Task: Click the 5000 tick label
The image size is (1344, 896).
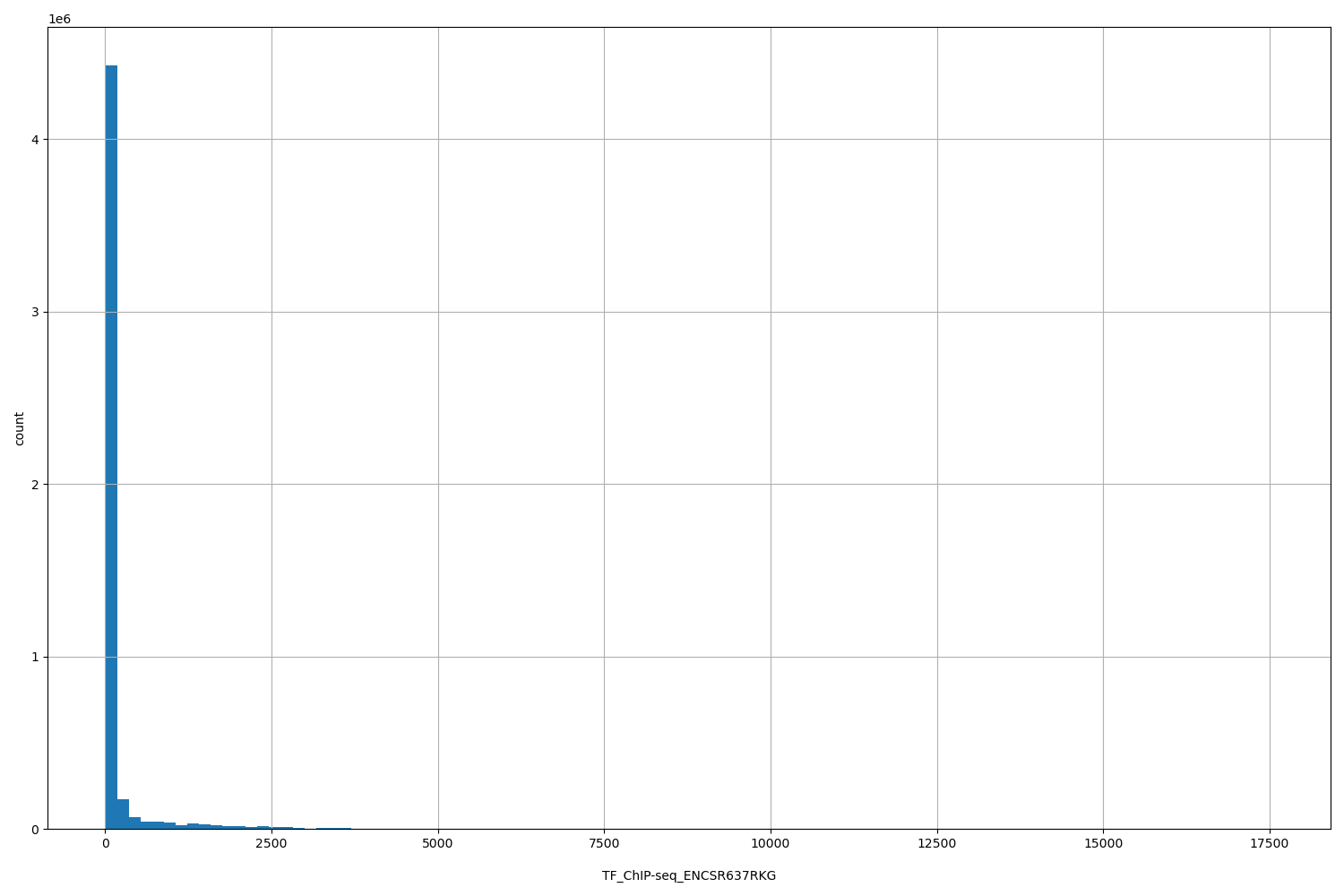Action: coord(437,843)
